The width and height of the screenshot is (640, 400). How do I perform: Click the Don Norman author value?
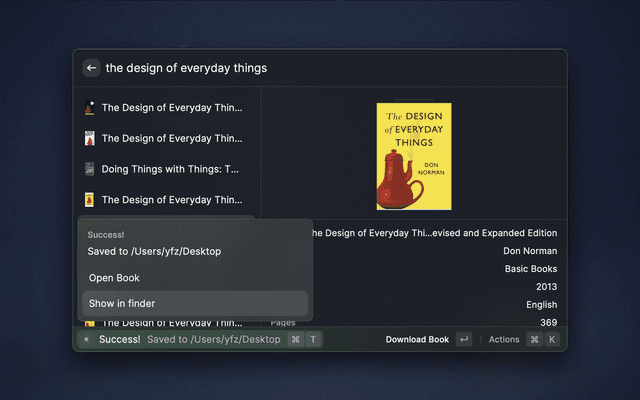(530, 251)
